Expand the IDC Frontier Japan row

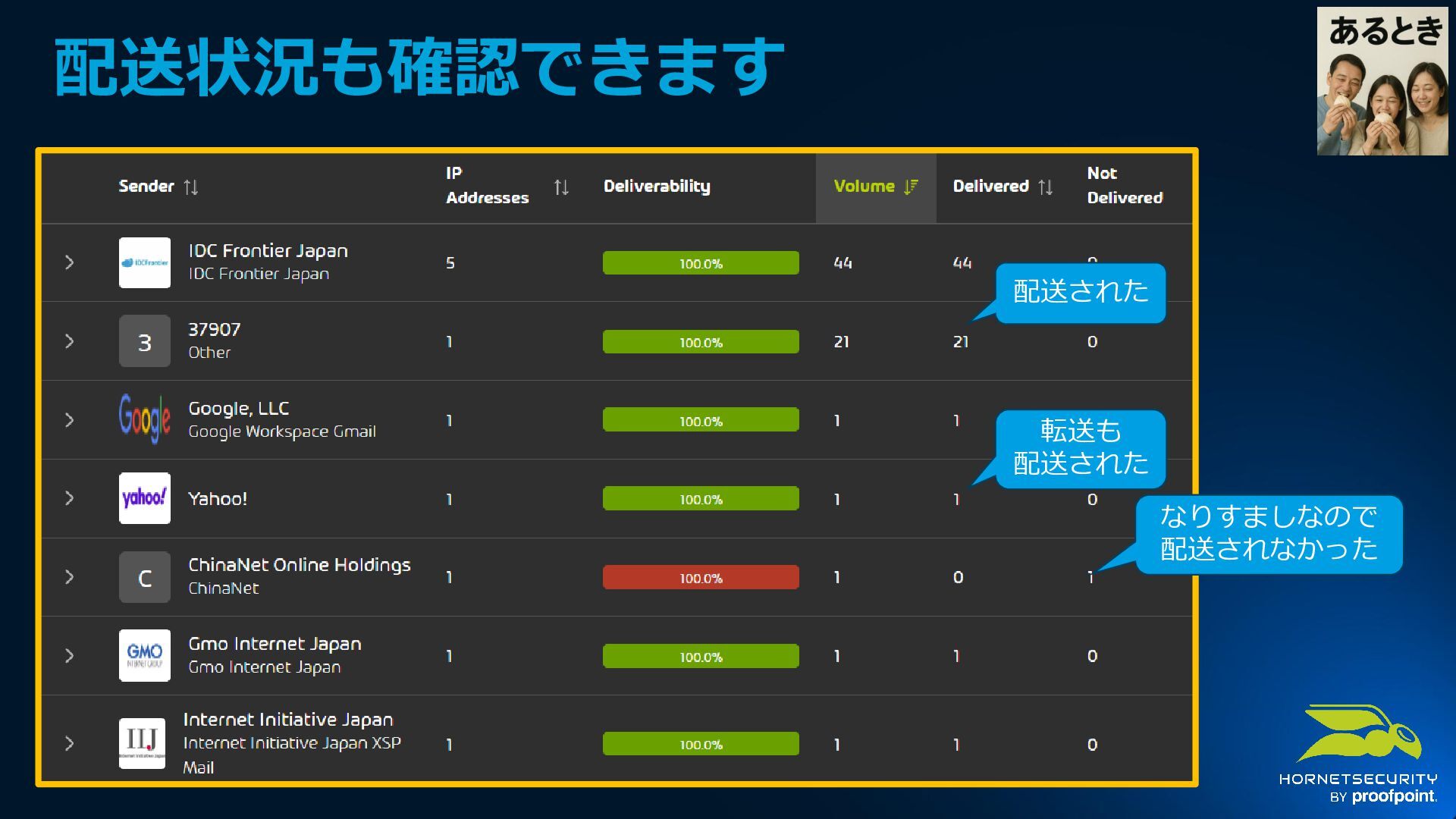(x=69, y=262)
